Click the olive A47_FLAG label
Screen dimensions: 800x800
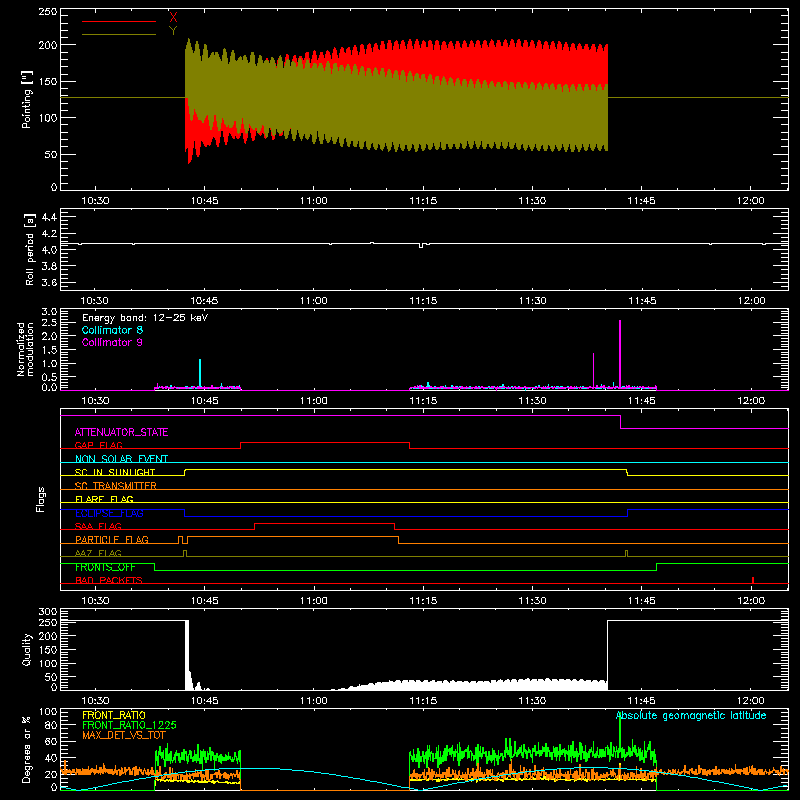point(98,553)
